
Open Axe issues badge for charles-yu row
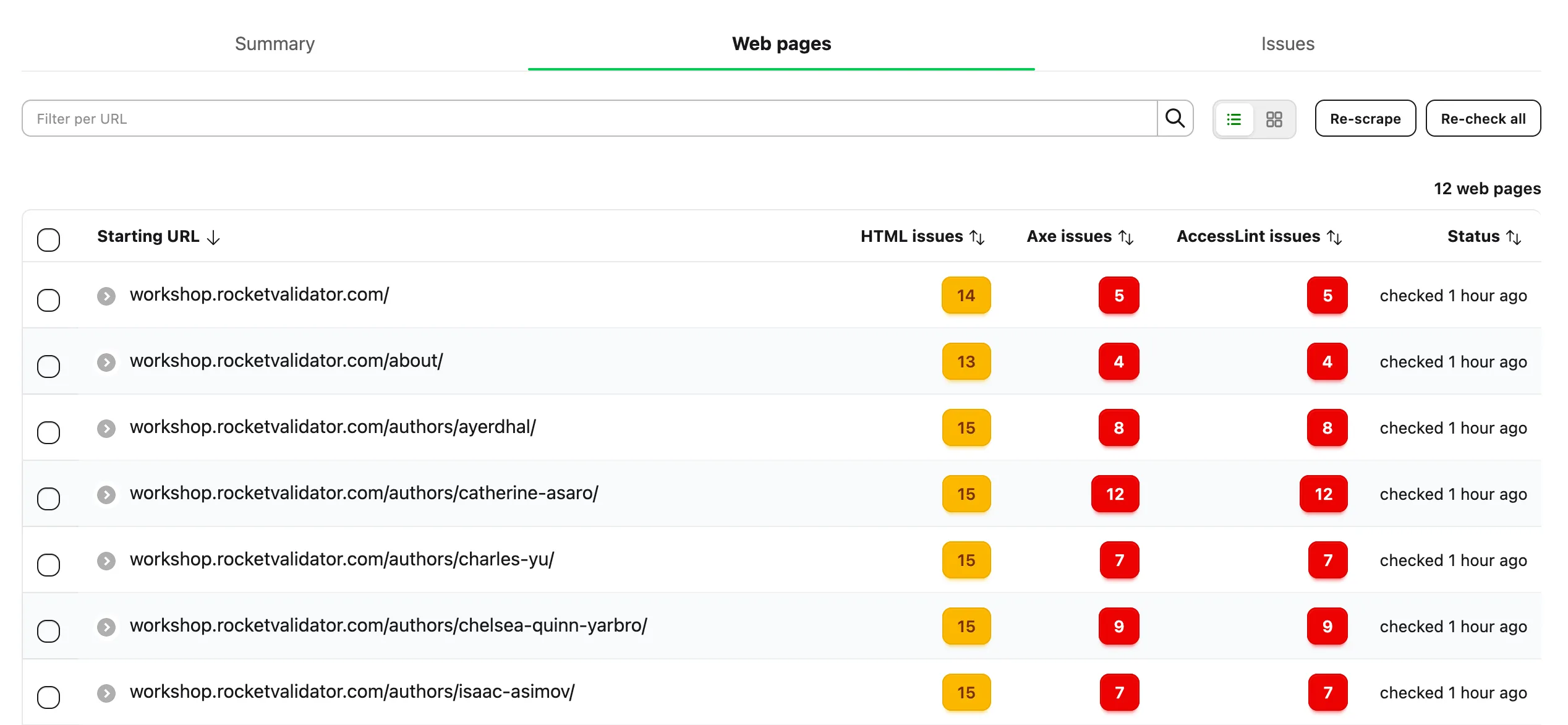pyautogui.click(x=1119, y=560)
